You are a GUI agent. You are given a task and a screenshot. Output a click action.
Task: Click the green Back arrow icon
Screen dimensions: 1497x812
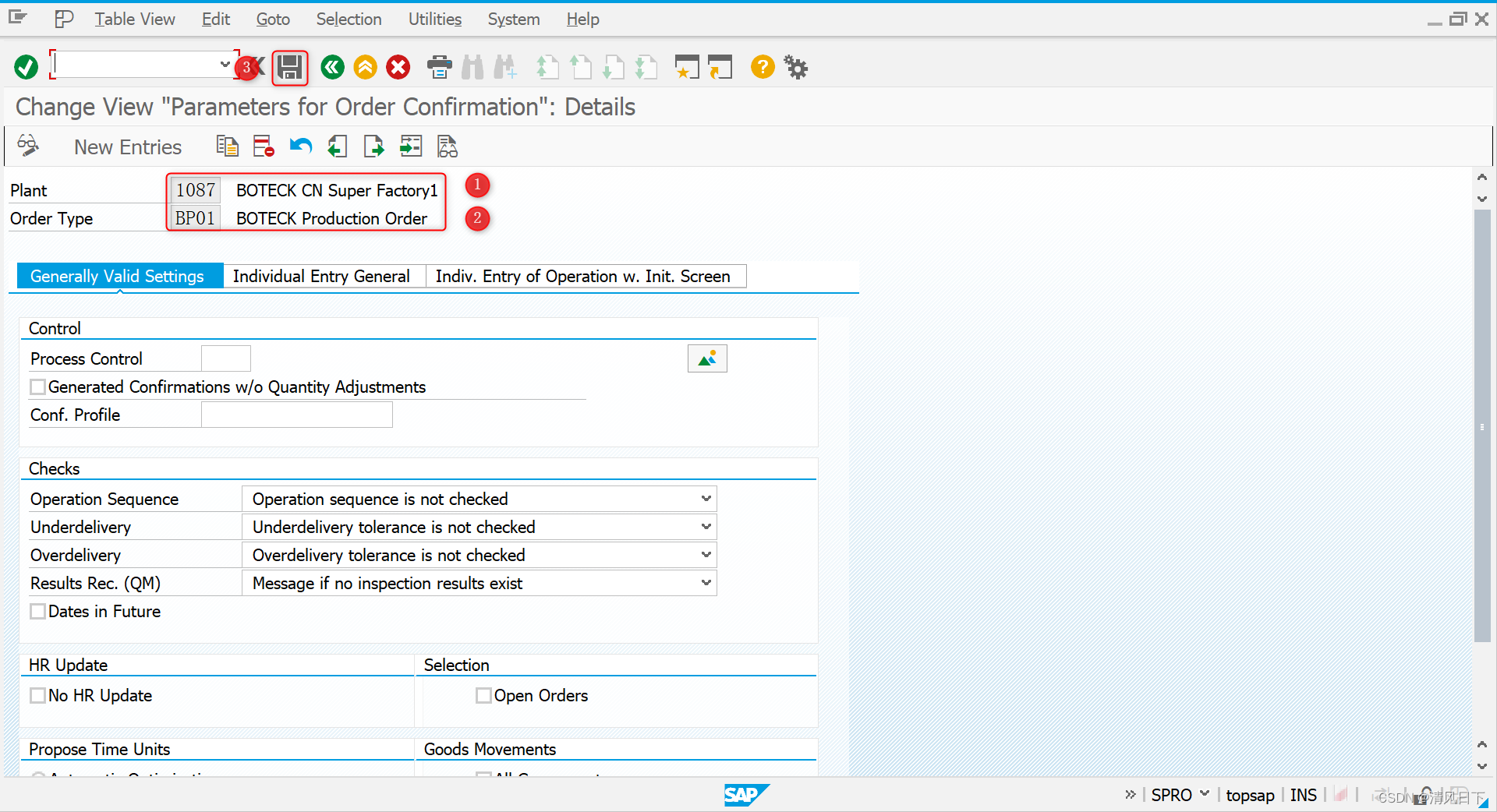pos(332,67)
